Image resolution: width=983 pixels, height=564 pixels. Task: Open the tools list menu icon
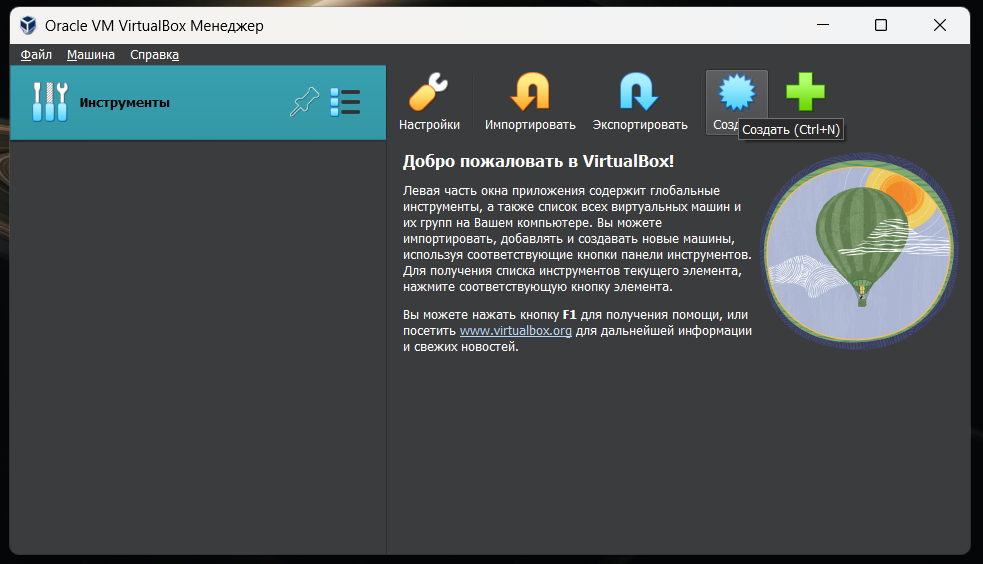click(x=345, y=102)
